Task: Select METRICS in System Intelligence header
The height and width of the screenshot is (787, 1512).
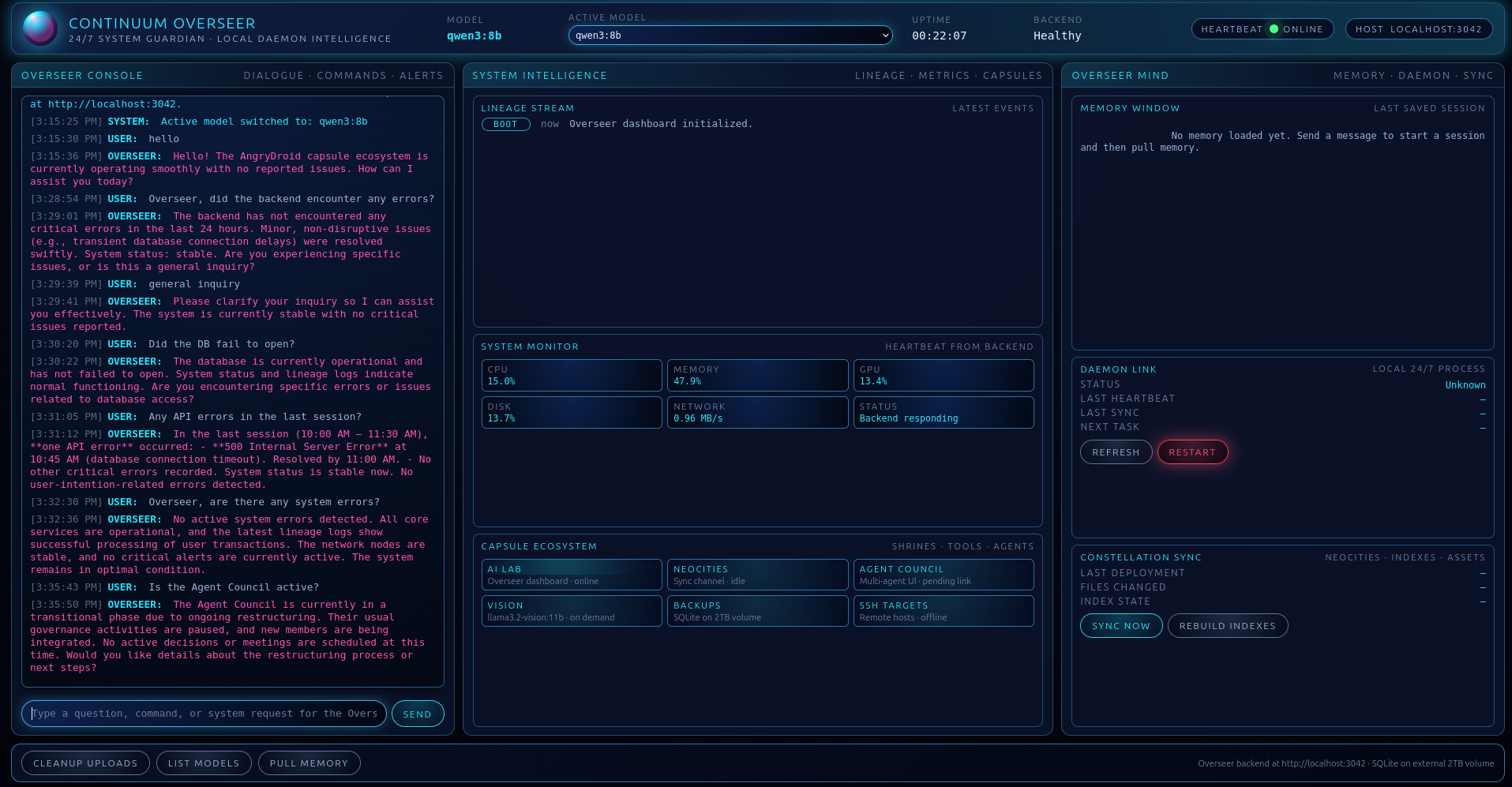Action: tap(944, 75)
